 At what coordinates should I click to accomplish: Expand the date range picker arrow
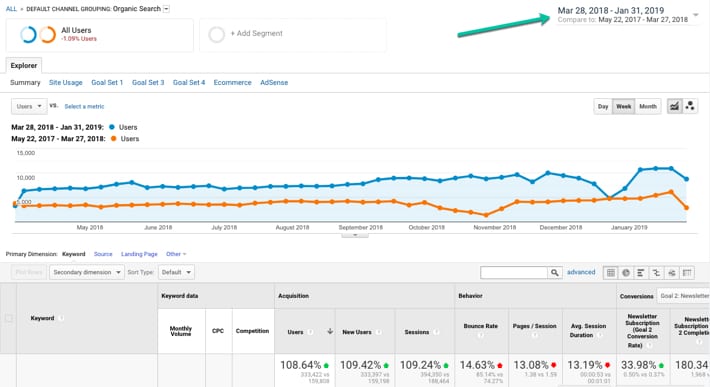[x=696, y=15]
